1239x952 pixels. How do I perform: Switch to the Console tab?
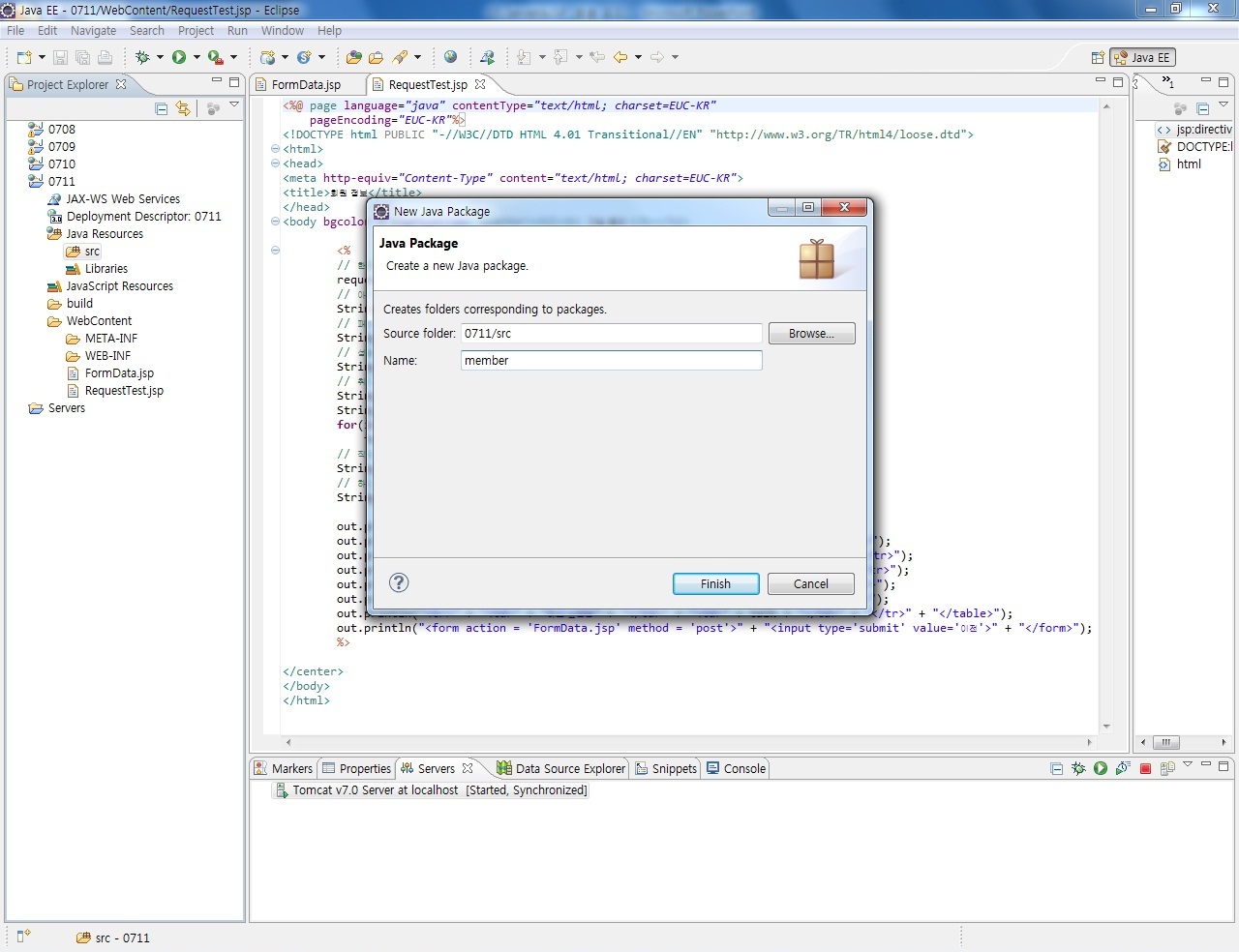point(736,768)
